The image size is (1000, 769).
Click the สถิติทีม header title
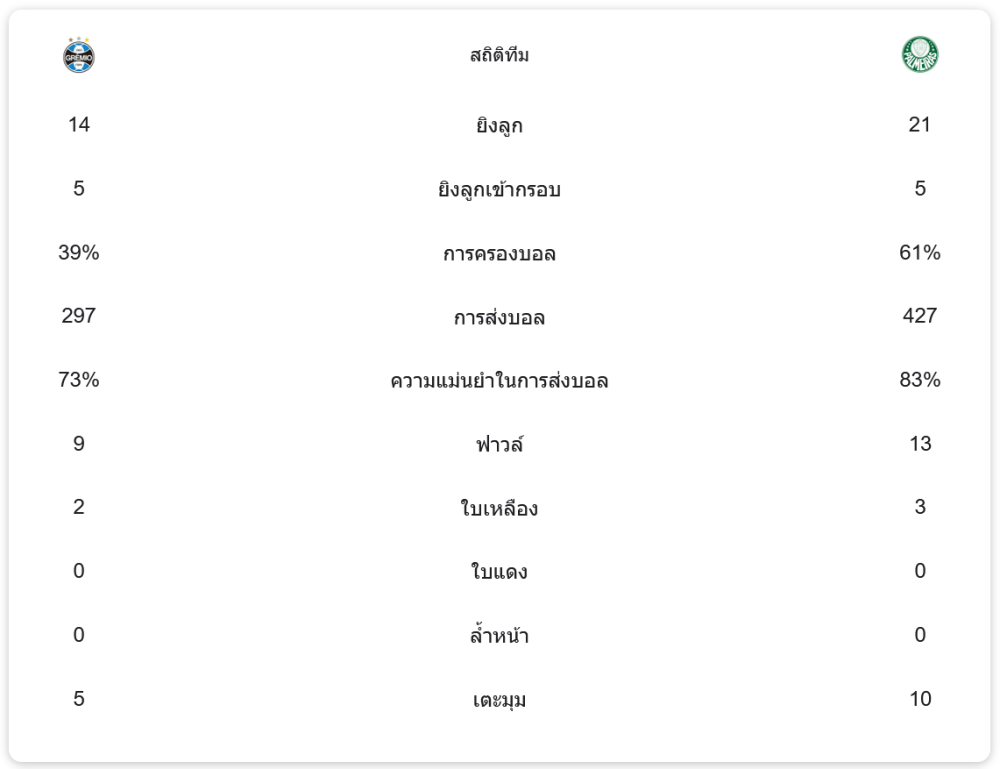click(499, 56)
